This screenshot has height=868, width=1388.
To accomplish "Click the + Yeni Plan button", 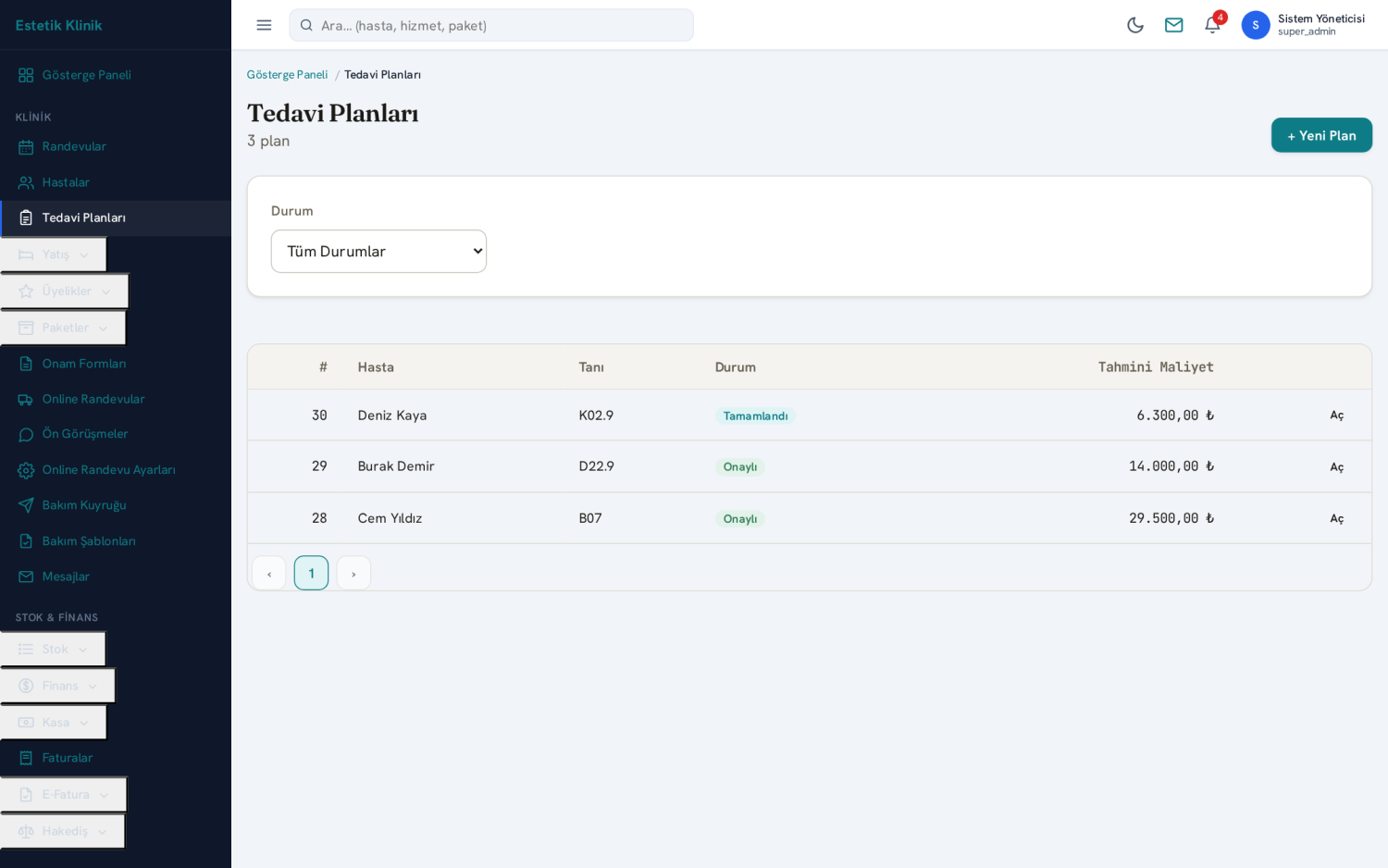I will point(1321,135).
